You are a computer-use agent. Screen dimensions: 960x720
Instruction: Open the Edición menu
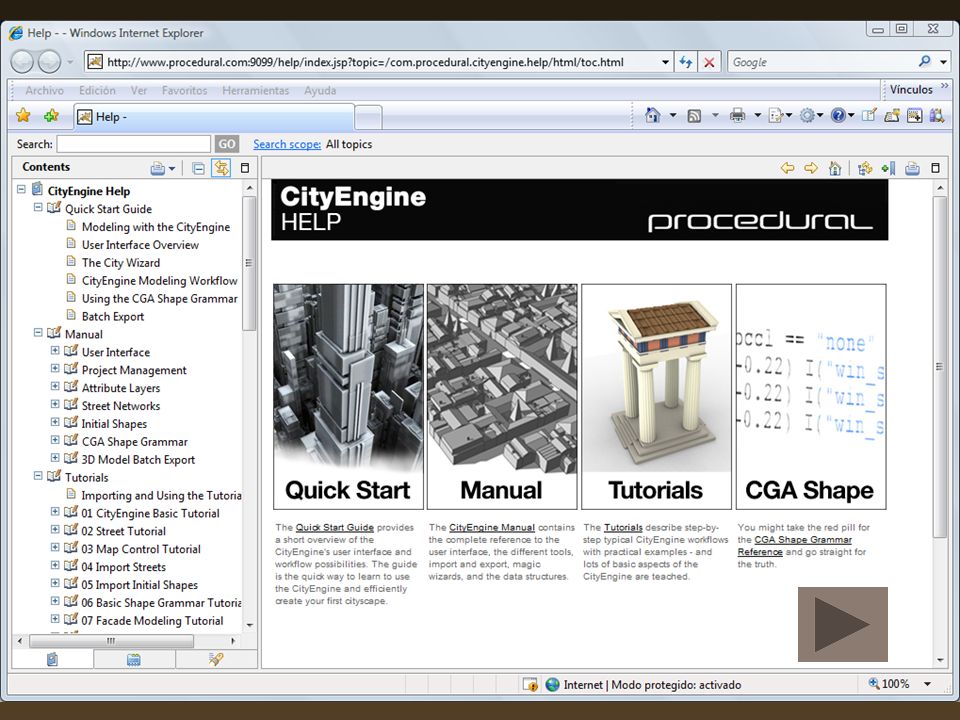97,90
